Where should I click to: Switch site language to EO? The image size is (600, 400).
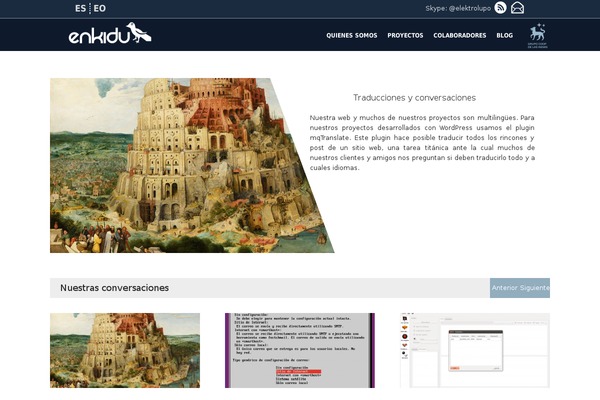pos(99,8)
